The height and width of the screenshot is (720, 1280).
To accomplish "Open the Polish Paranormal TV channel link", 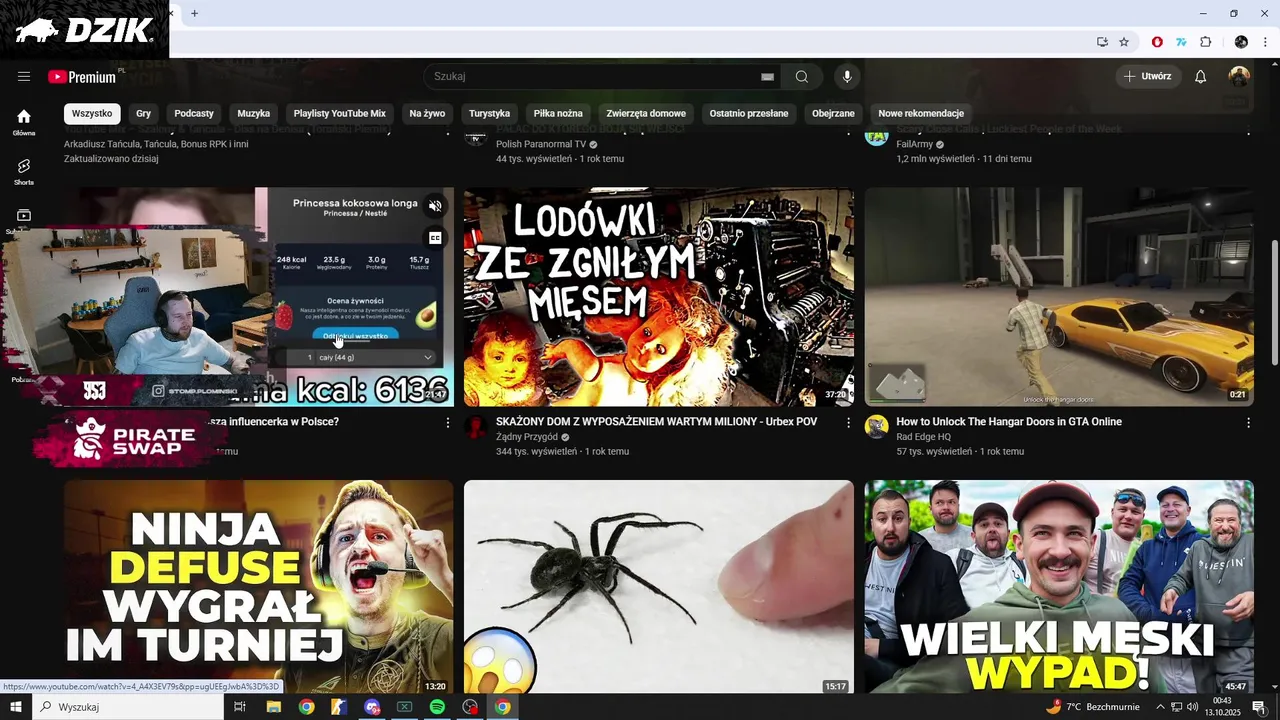I will [541, 144].
